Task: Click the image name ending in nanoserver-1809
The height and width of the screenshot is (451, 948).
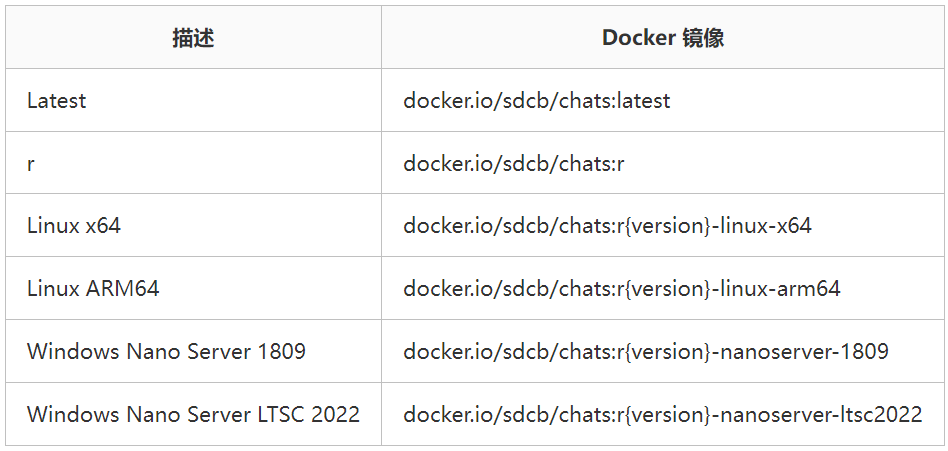Action: 645,352
